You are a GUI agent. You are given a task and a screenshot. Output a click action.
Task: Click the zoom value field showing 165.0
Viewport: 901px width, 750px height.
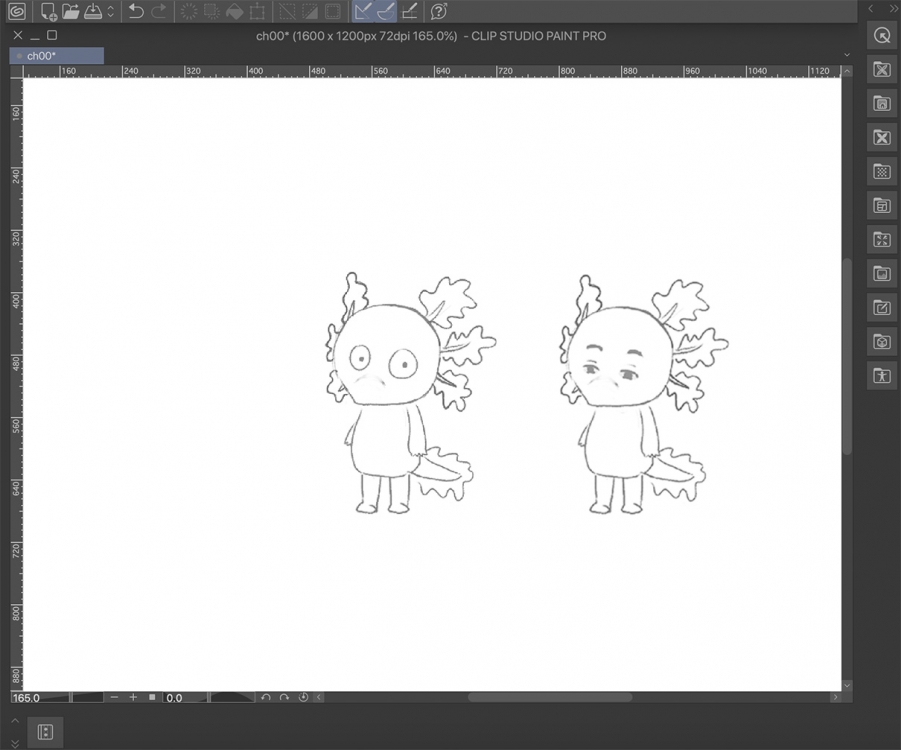[x=39, y=698]
